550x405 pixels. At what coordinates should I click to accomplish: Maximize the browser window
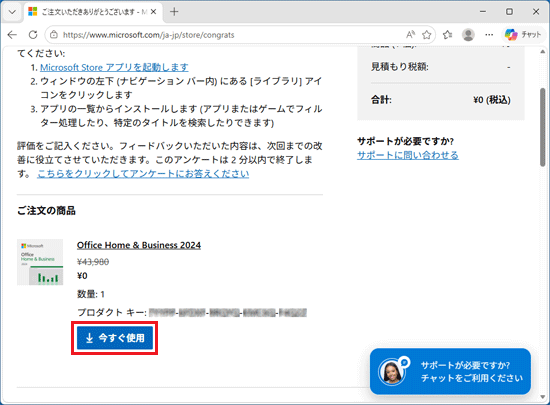[509, 12]
